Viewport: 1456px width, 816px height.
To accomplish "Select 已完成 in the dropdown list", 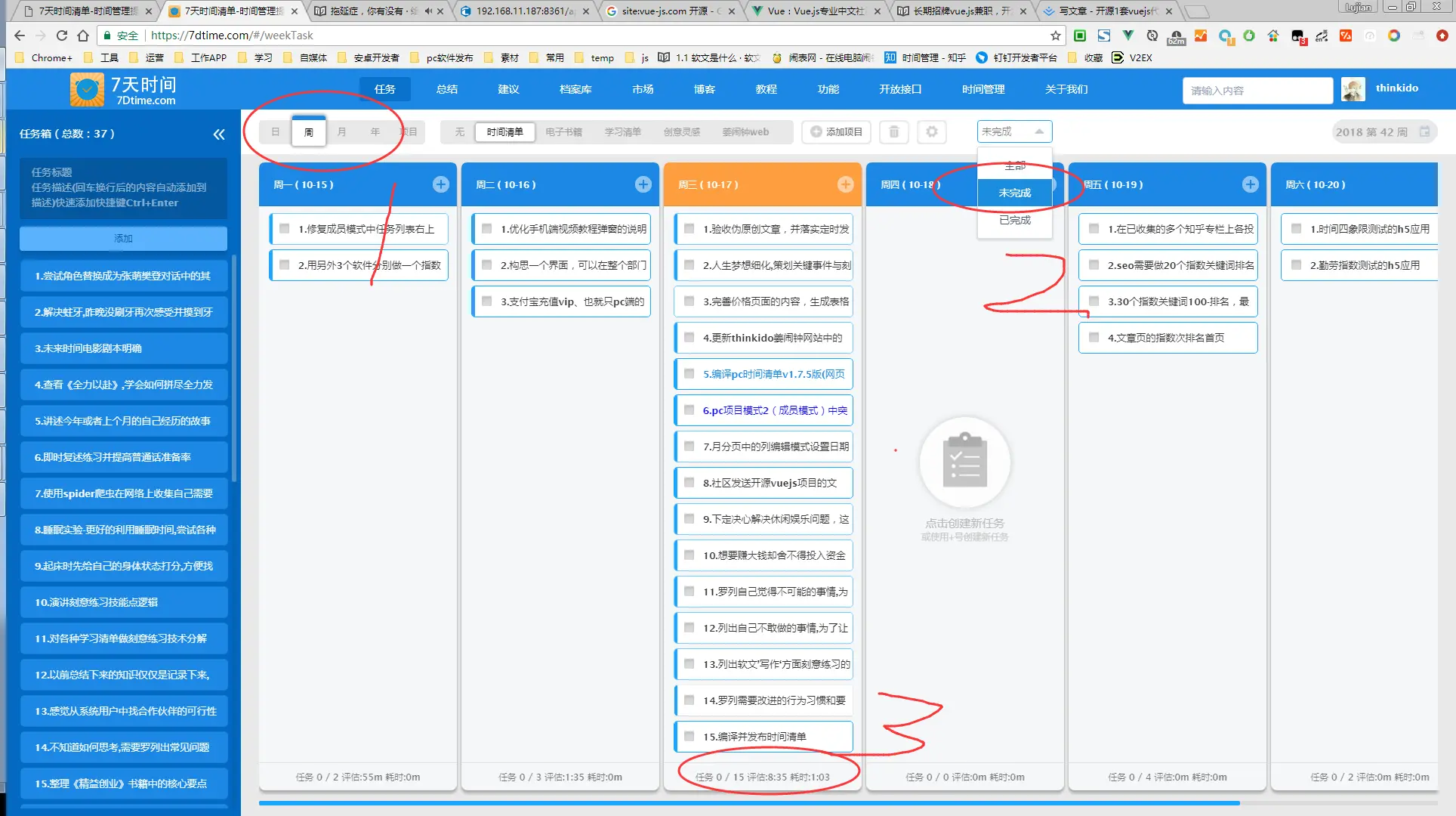I will 1014,220.
